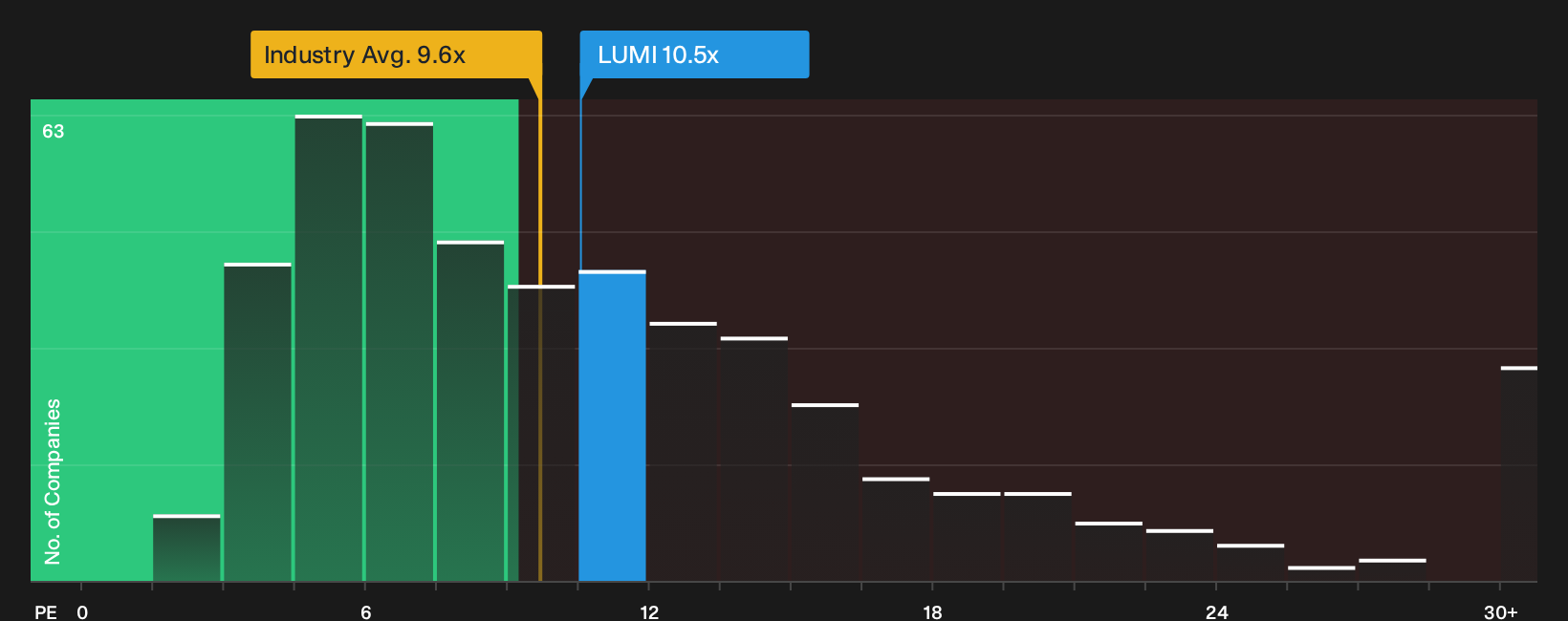Click the 'PE' axis label
Image resolution: width=1568 pixels, height=621 pixels.
46,612
